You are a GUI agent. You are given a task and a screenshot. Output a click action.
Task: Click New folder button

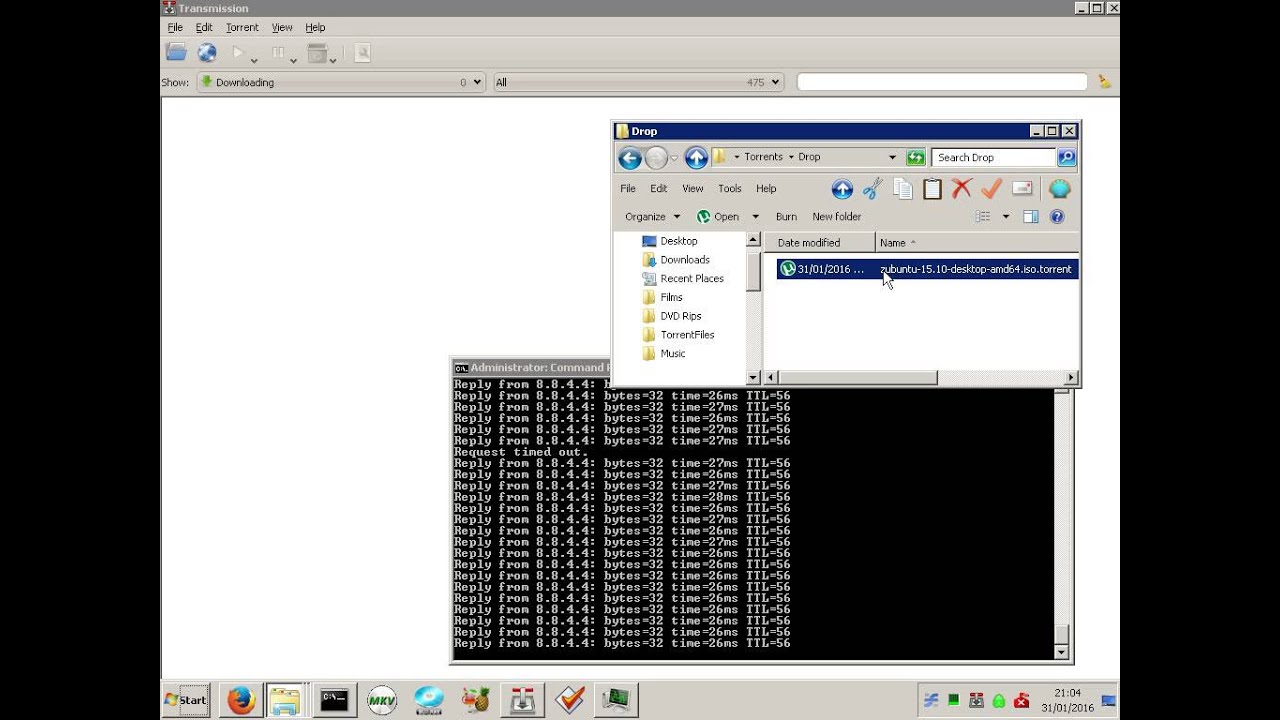tap(836, 216)
